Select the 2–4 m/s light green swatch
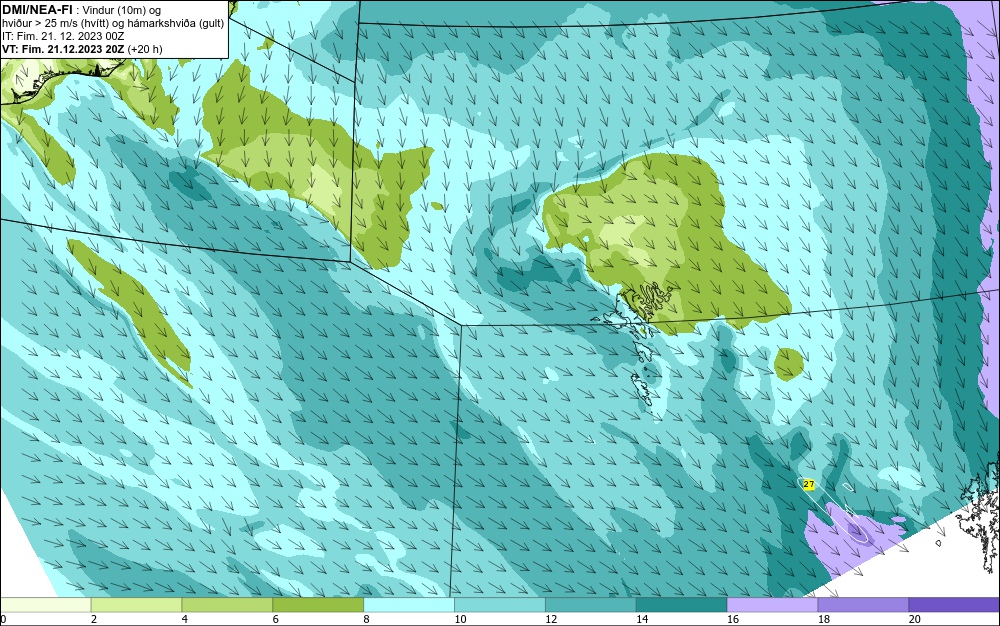 [x=136, y=605]
